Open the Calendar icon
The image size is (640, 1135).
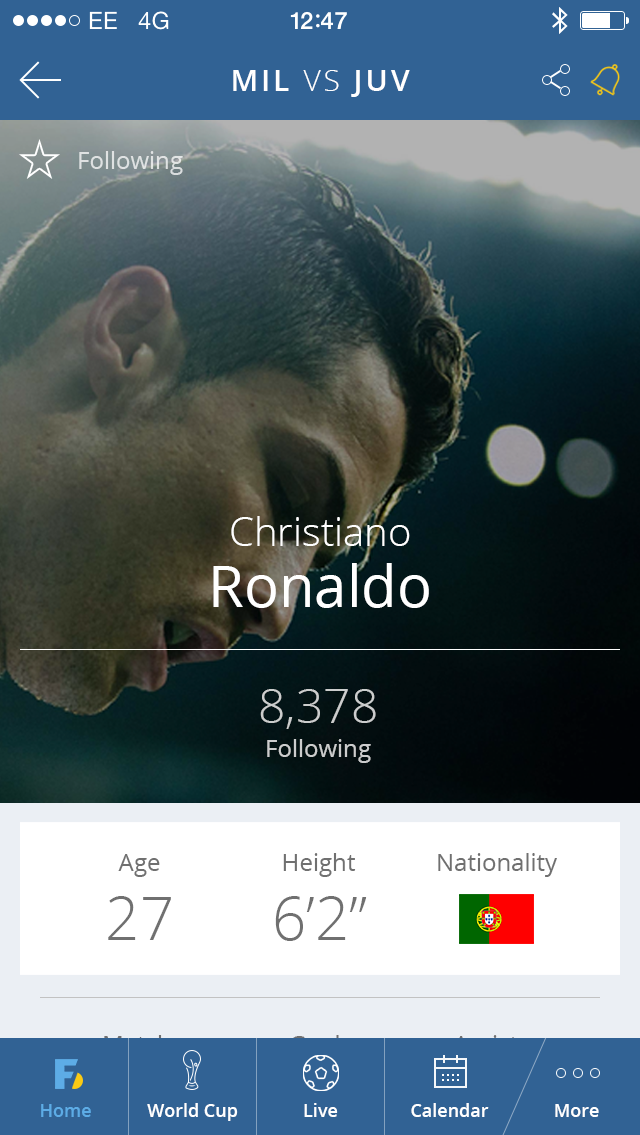(450, 1072)
